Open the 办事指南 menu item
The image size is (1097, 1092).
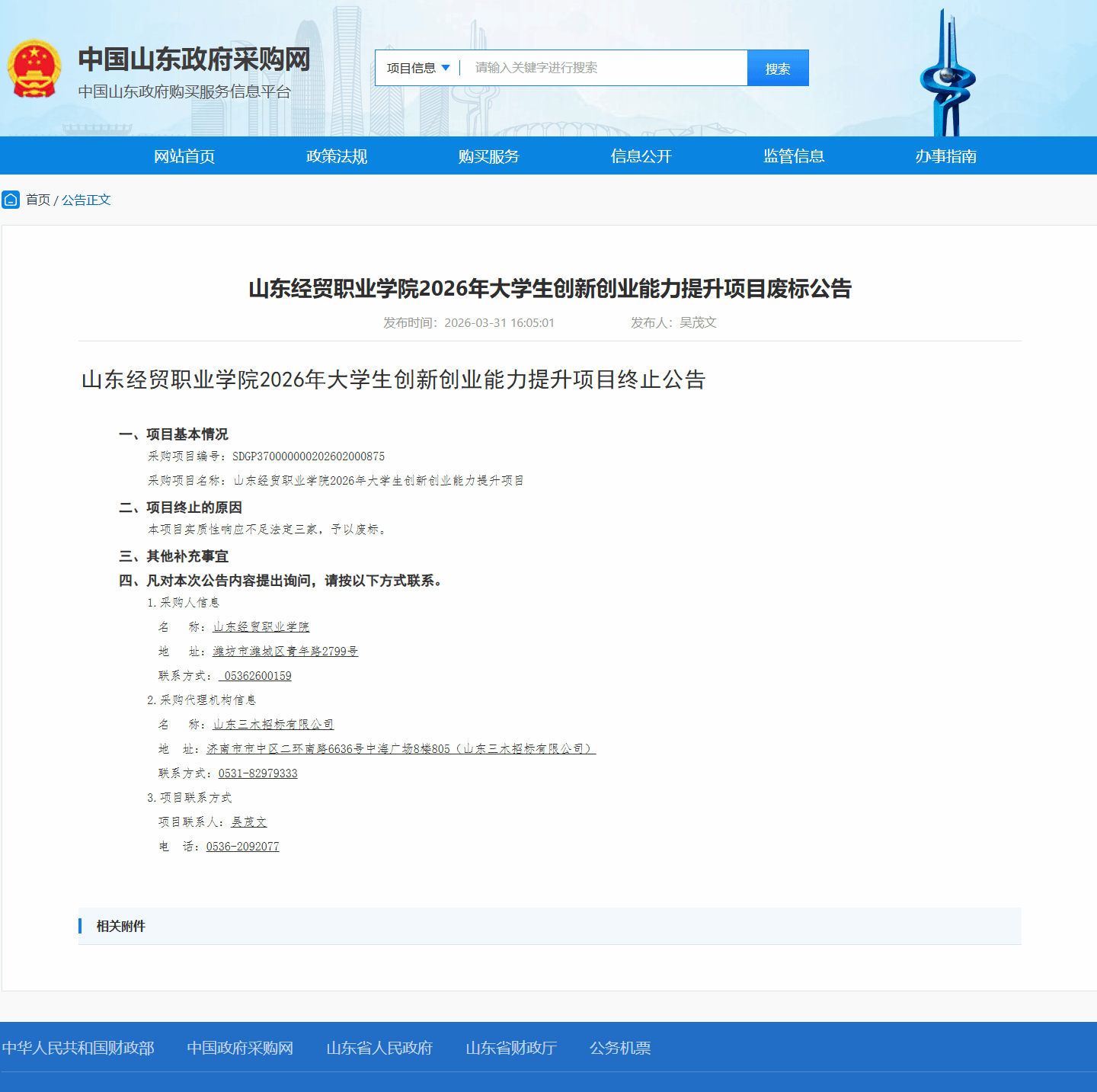946,156
